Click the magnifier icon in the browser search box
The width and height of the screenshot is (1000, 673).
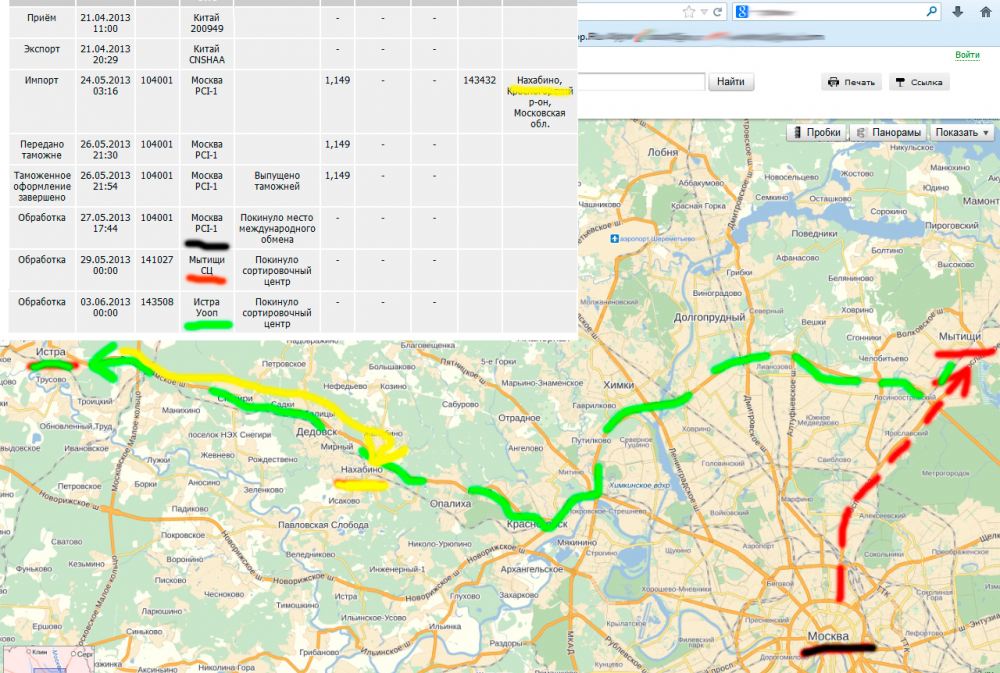click(x=932, y=11)
